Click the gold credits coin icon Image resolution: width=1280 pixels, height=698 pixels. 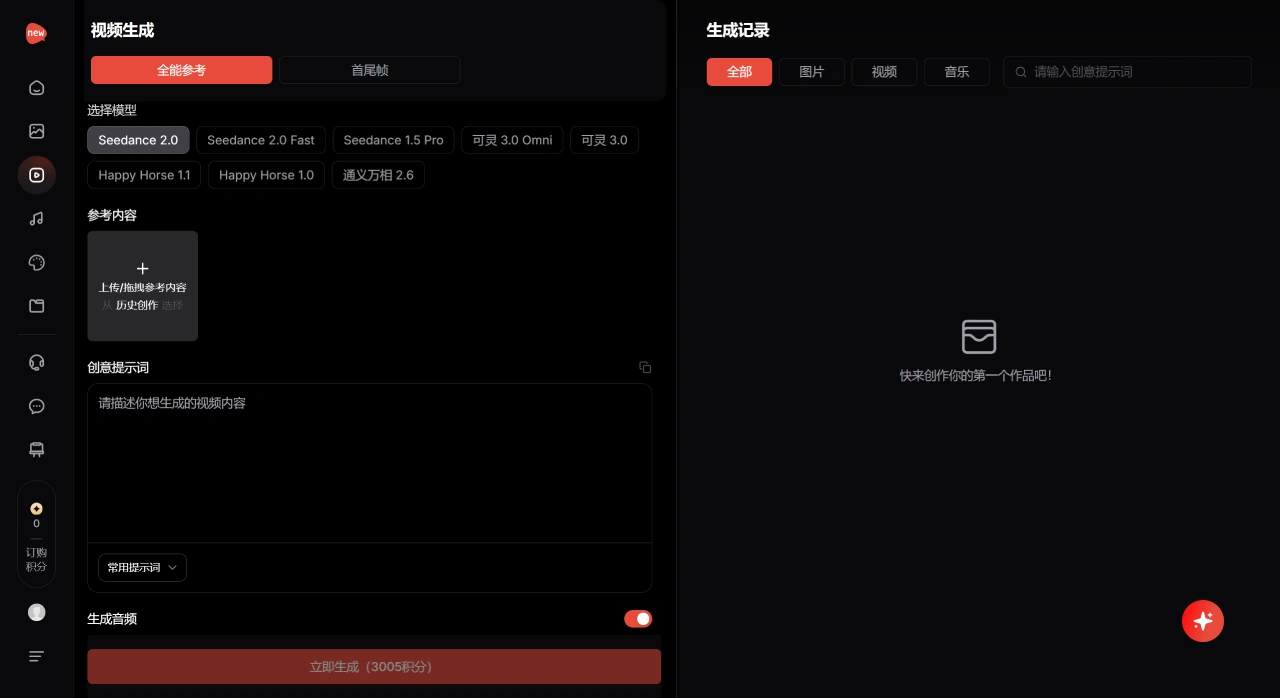[37, 508]
